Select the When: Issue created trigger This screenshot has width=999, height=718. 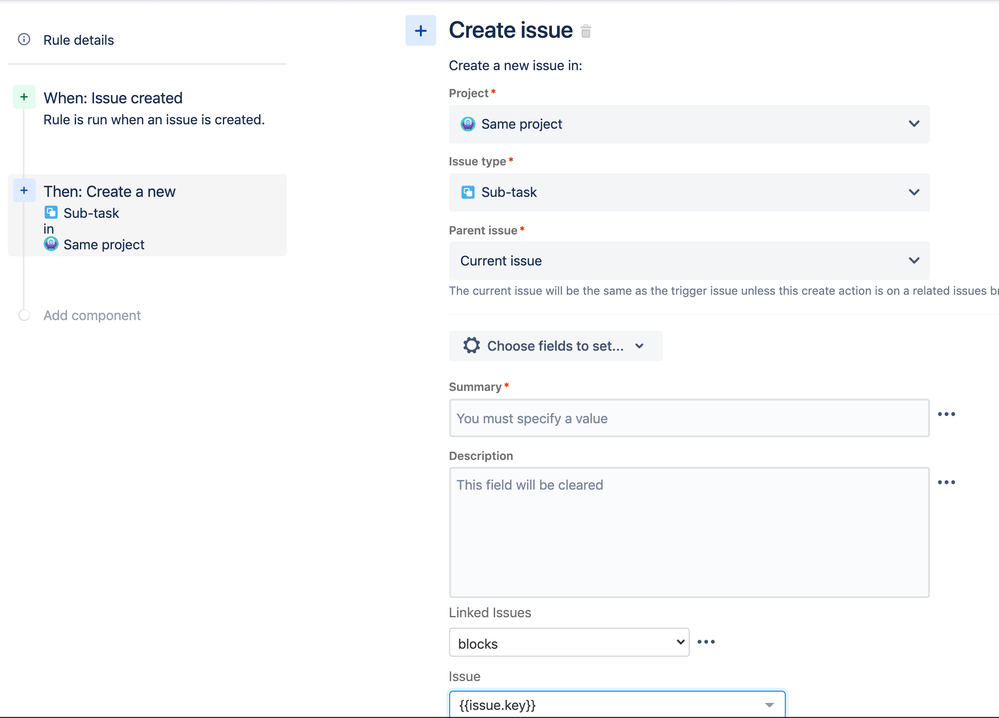point(113,98)
